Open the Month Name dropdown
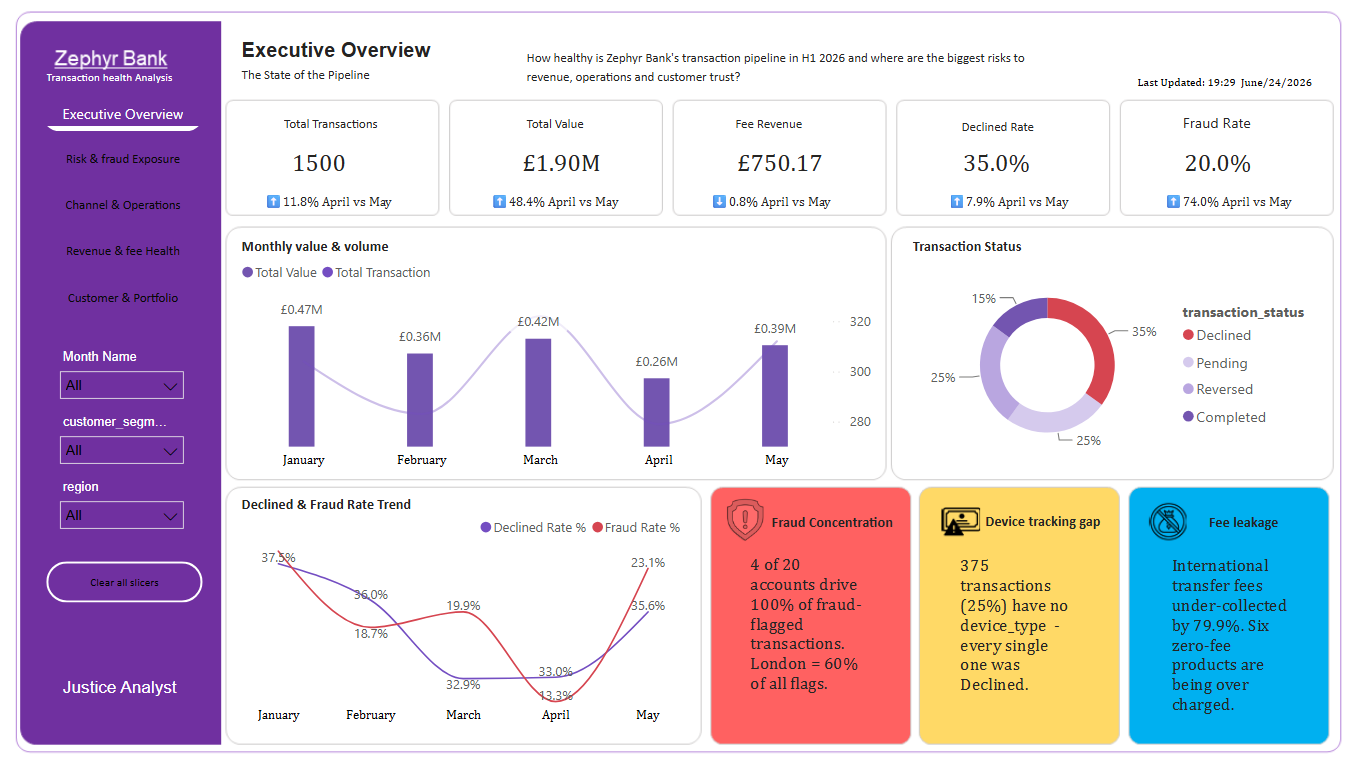The image size is (1357, 757). [122, 385]
